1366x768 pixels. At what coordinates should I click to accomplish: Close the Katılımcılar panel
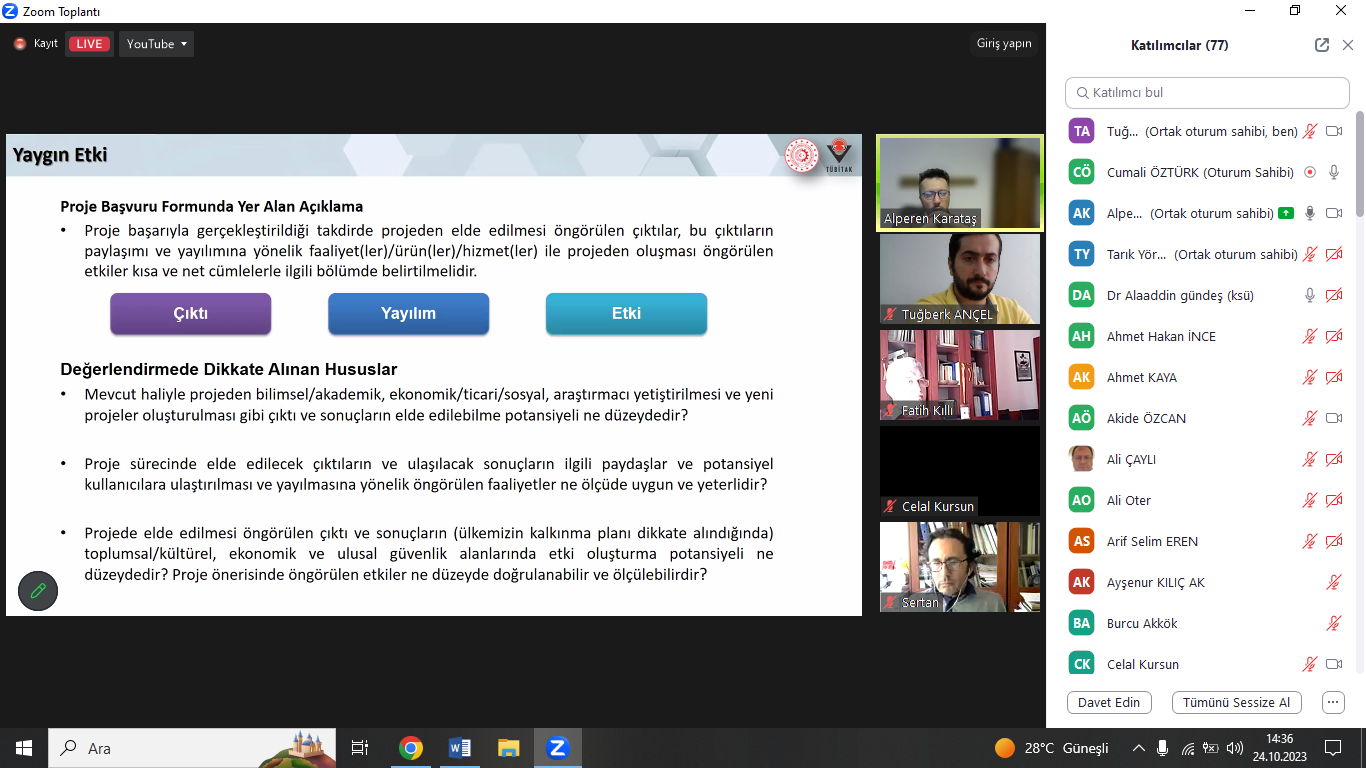(1347, 45)
